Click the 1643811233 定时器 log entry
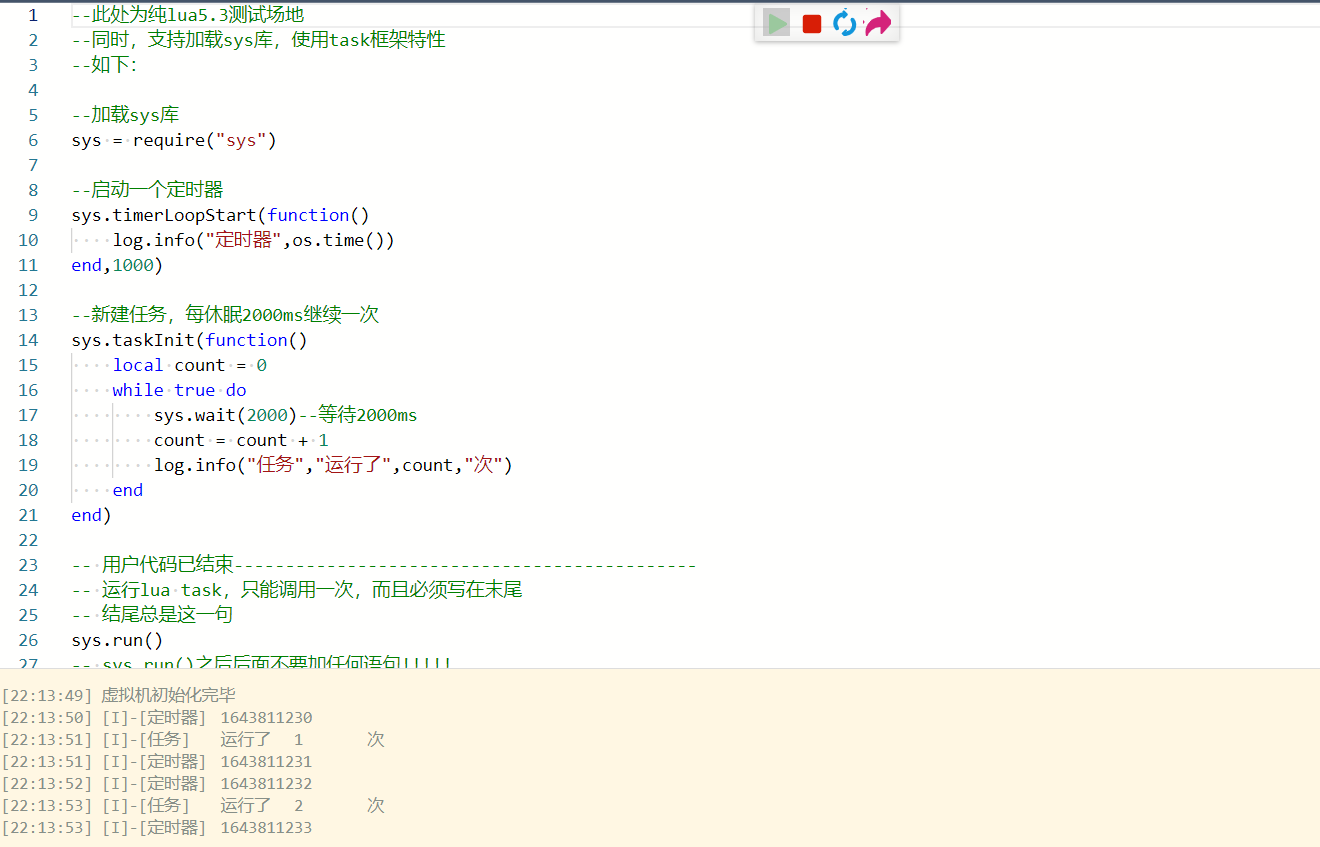 (x=265, y=827)
